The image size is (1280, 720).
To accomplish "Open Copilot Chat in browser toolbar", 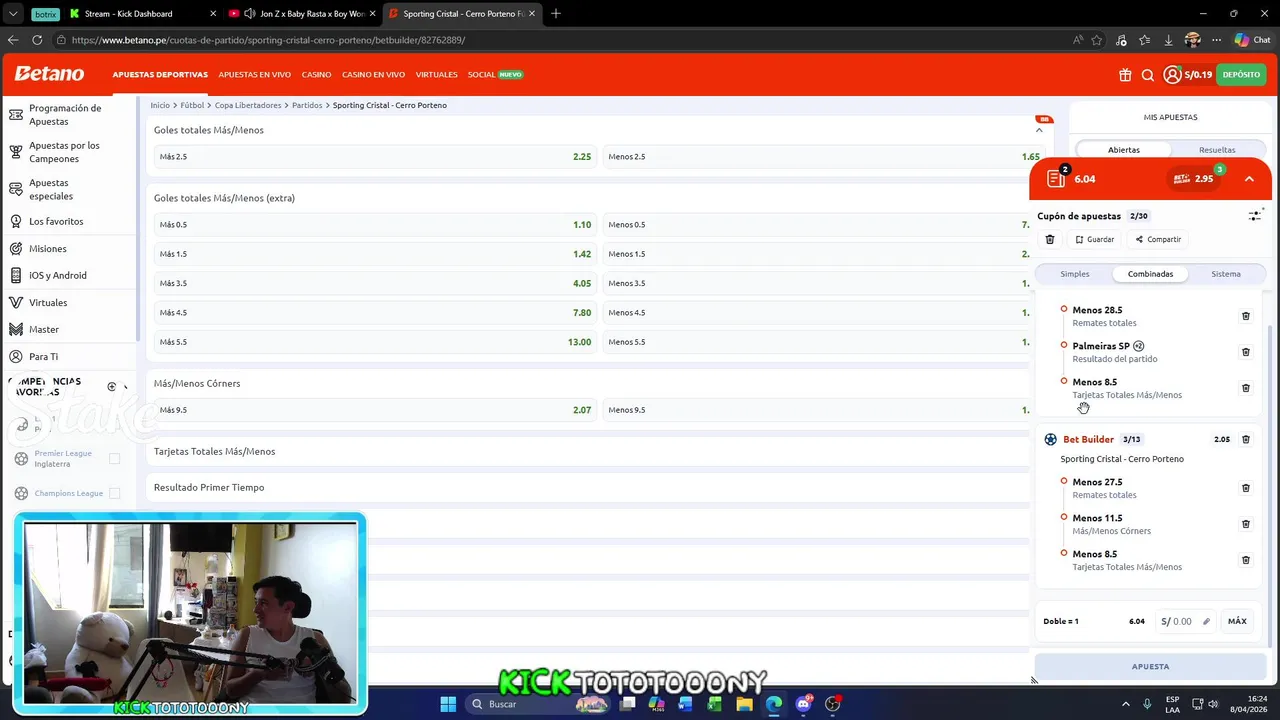I will 1252,40.
